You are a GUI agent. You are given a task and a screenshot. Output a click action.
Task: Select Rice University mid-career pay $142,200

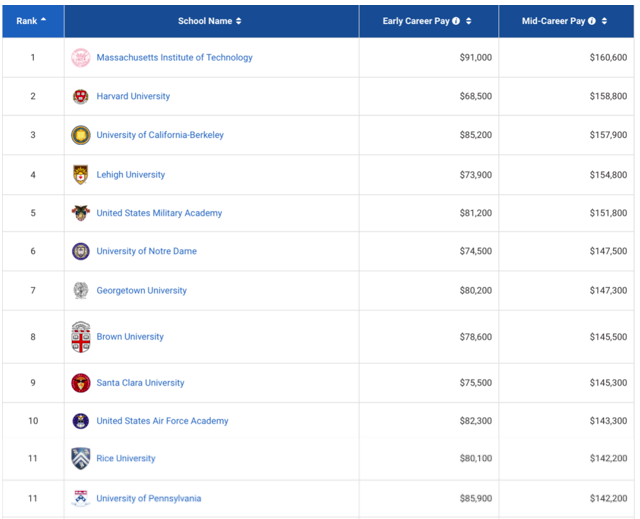(566, 459)
